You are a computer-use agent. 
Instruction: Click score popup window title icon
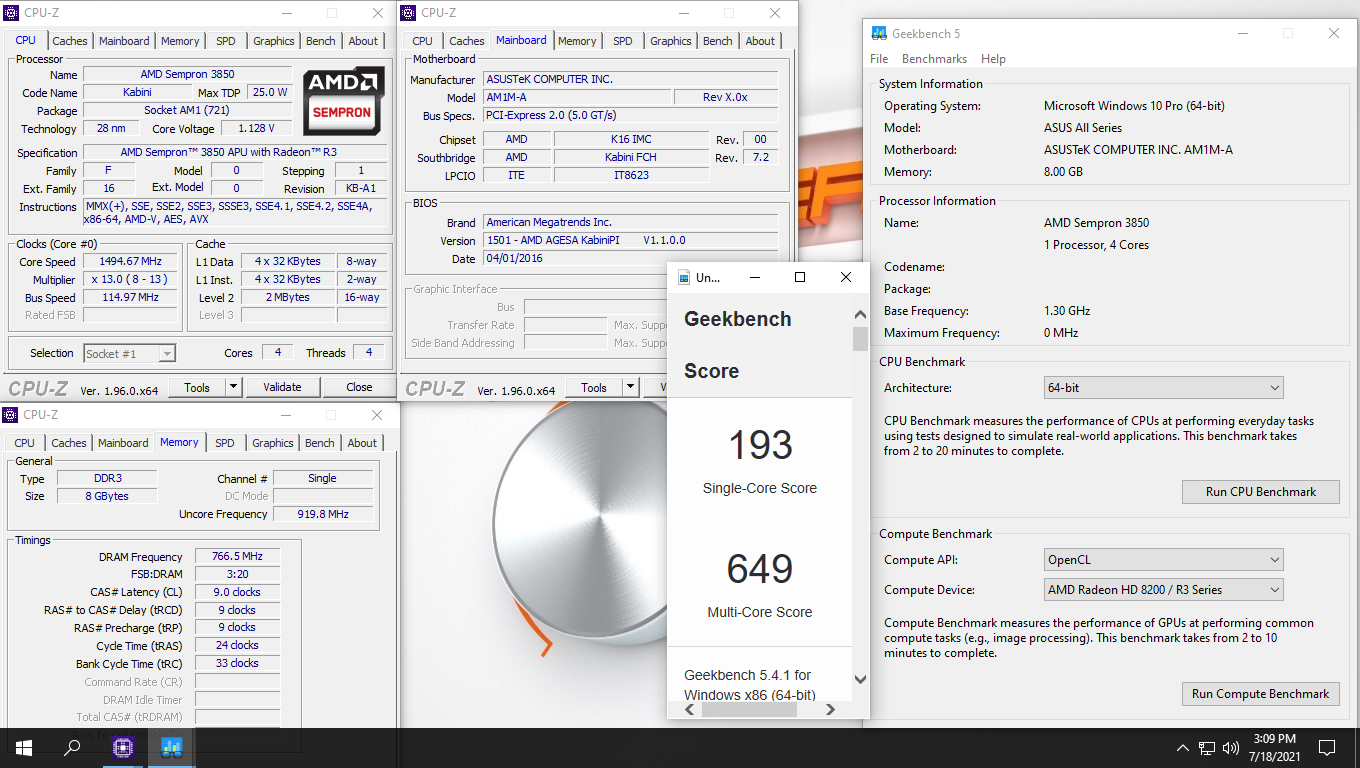[683, 277]
